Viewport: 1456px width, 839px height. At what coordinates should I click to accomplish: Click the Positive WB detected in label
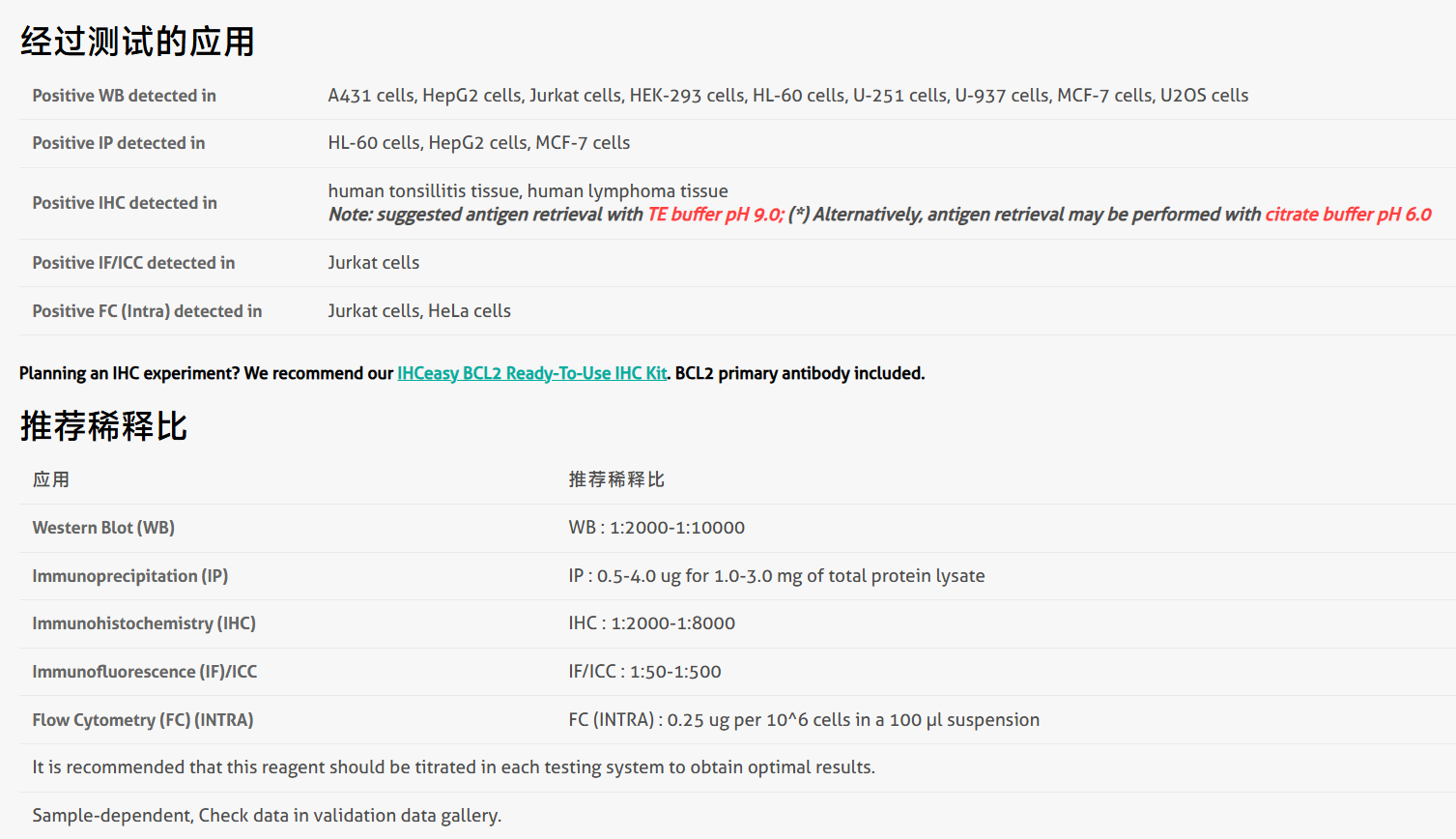(124, 96)
